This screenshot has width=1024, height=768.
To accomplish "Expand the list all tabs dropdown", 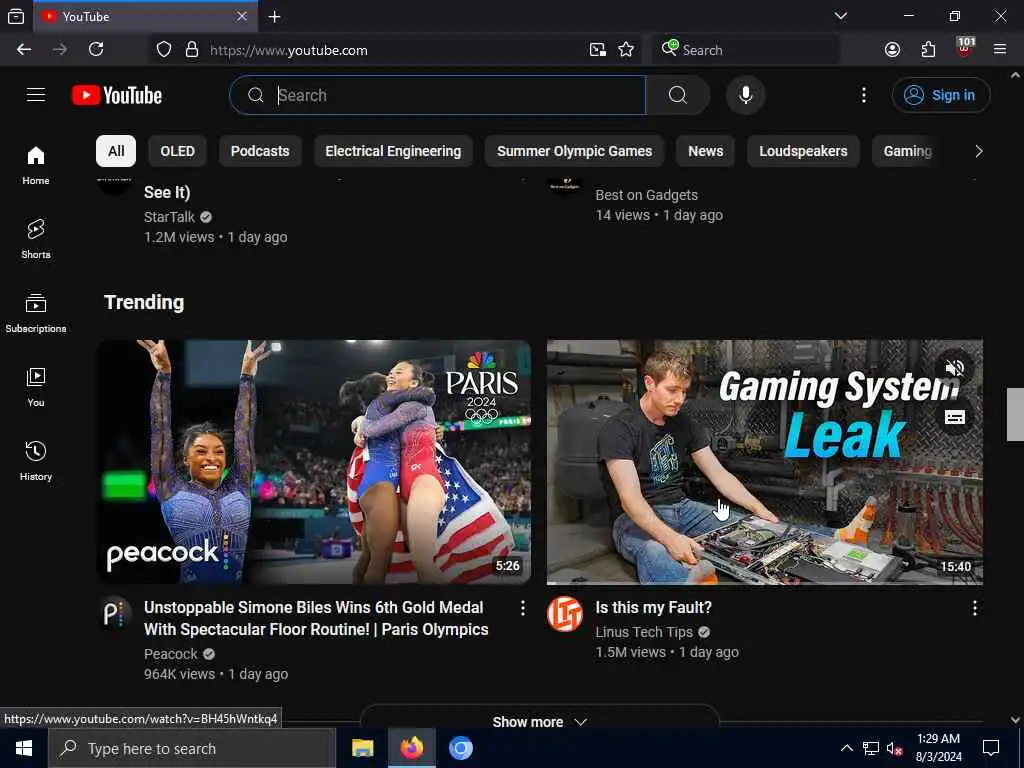I will pos(840,16).
